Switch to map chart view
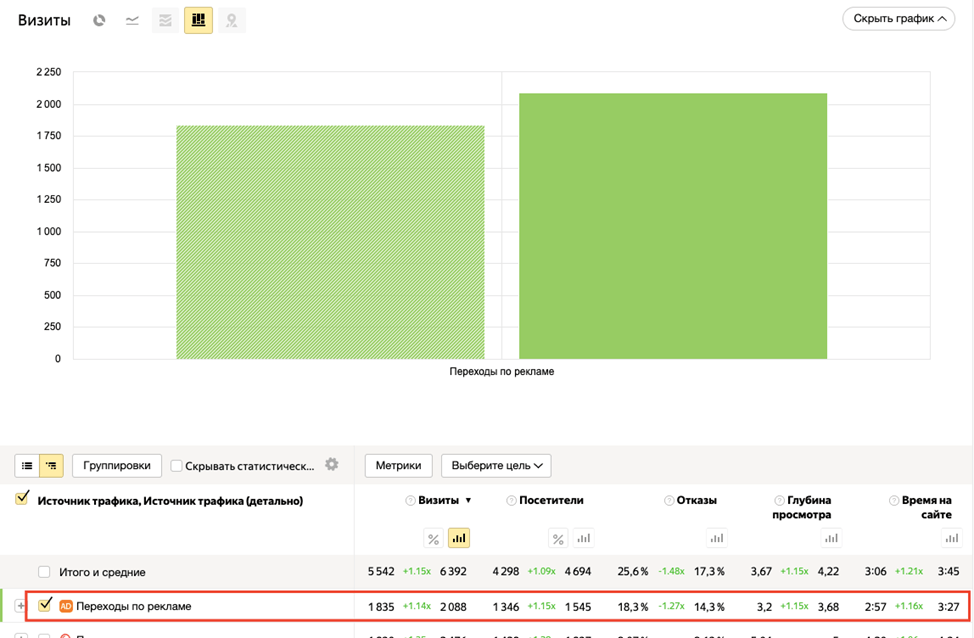Image resolution: width=974 pixels, height=638 pixels. (x=232, y=21)
